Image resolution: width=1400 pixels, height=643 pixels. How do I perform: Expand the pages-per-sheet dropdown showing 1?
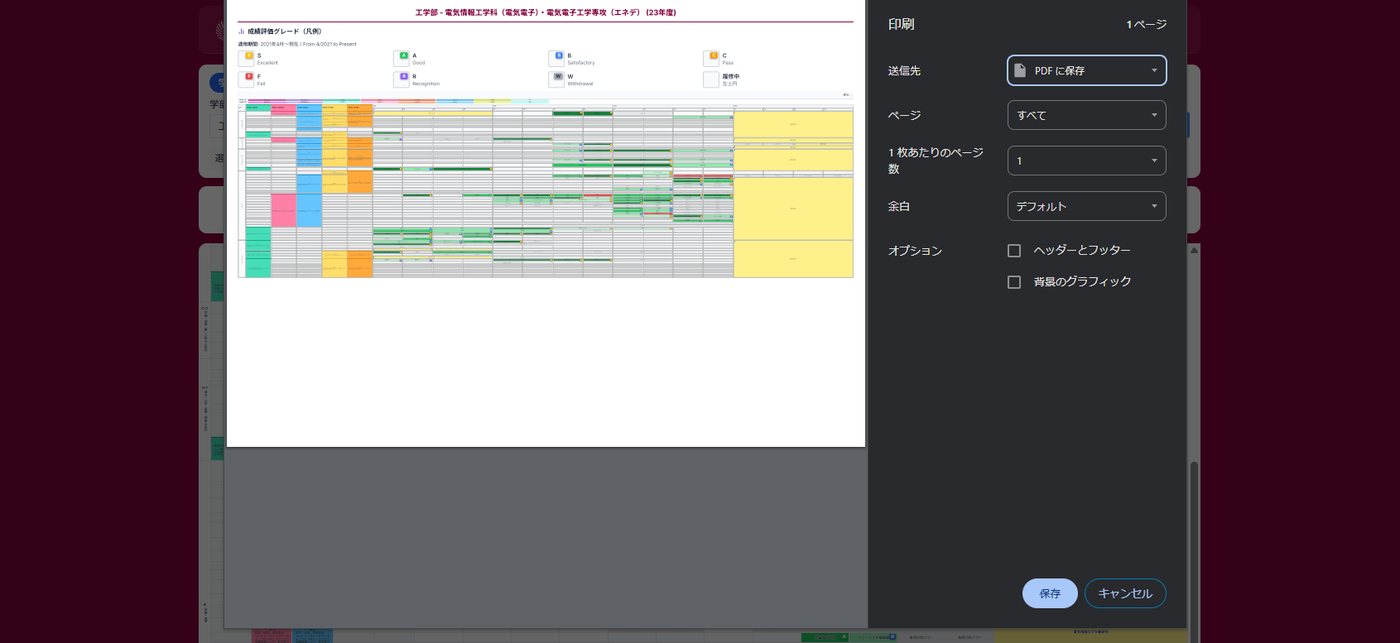click(x=1086, y=160)
